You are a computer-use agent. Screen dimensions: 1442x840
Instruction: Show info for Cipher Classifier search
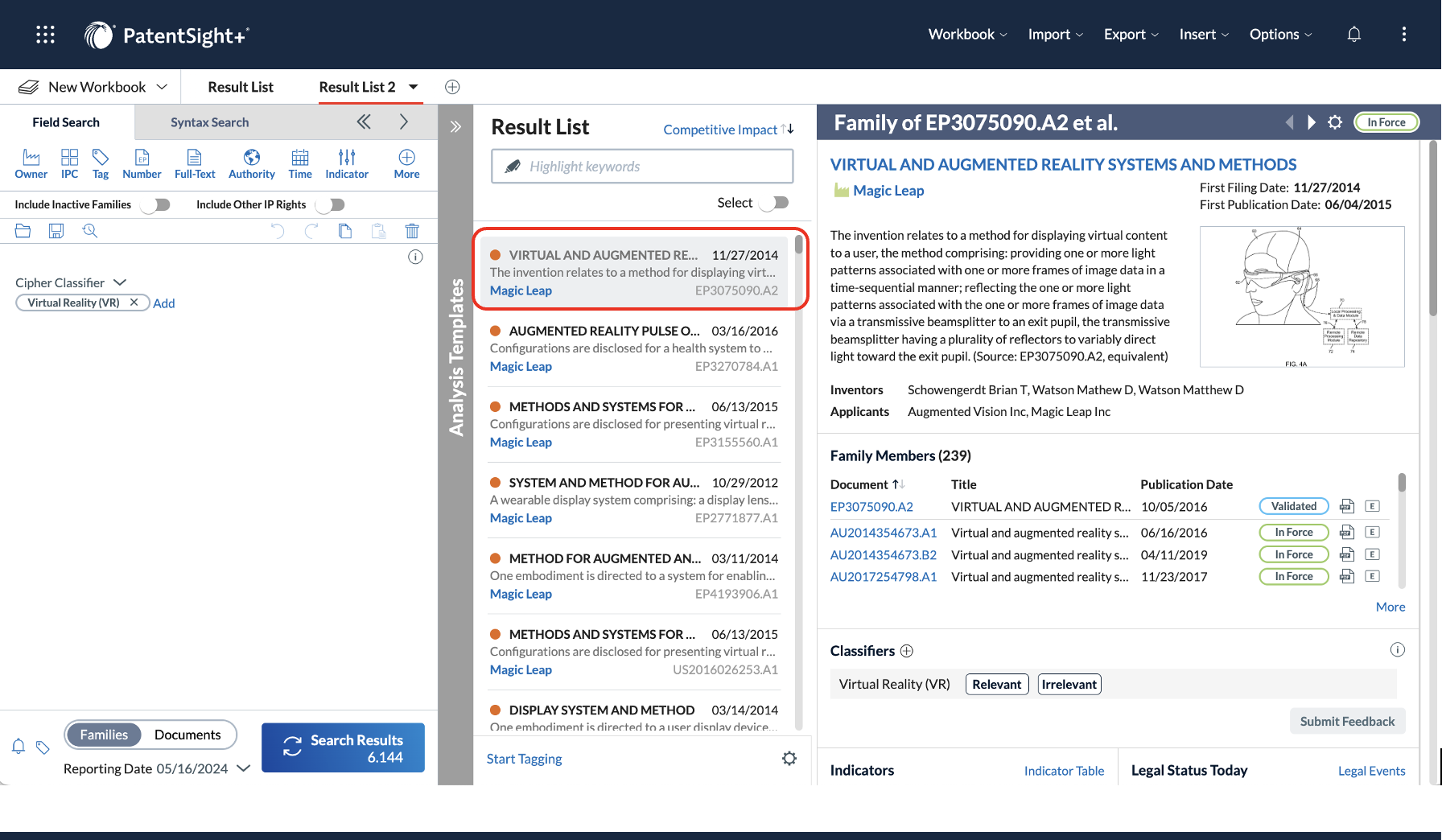click(415, 257)
